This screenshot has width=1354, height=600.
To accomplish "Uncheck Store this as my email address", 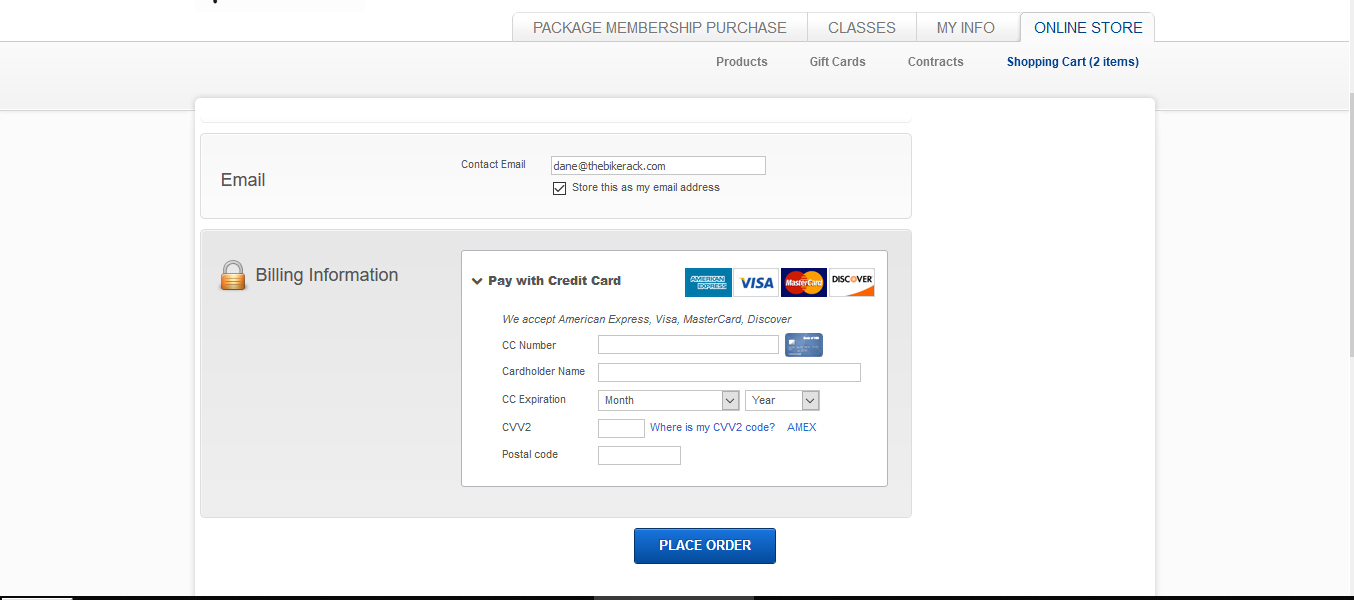I will [559, 188].
